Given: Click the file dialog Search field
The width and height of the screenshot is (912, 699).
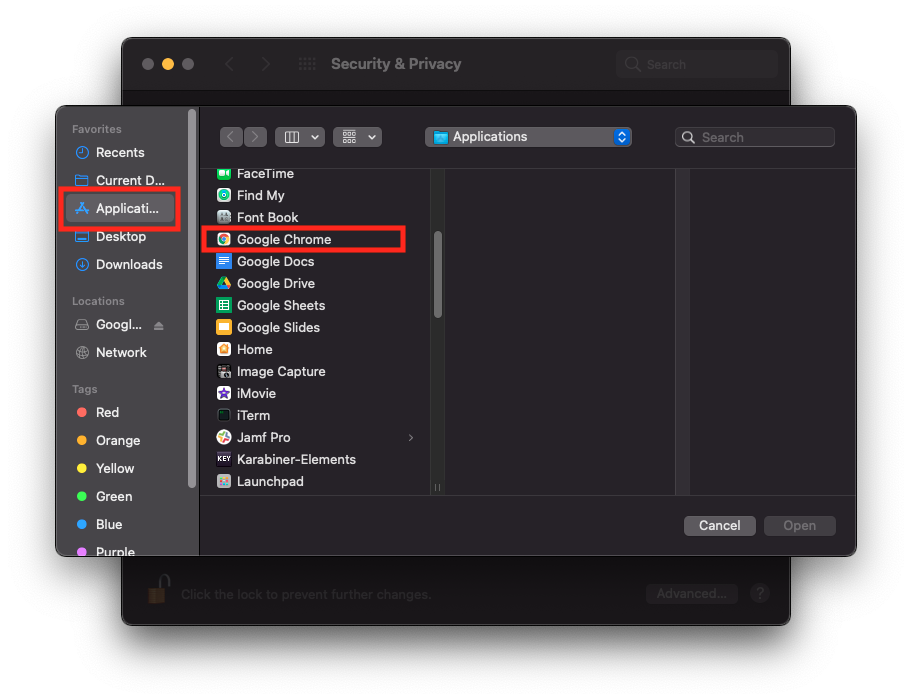Looking at the screenshot, I should pyautogui.click(x=755, y=137).
